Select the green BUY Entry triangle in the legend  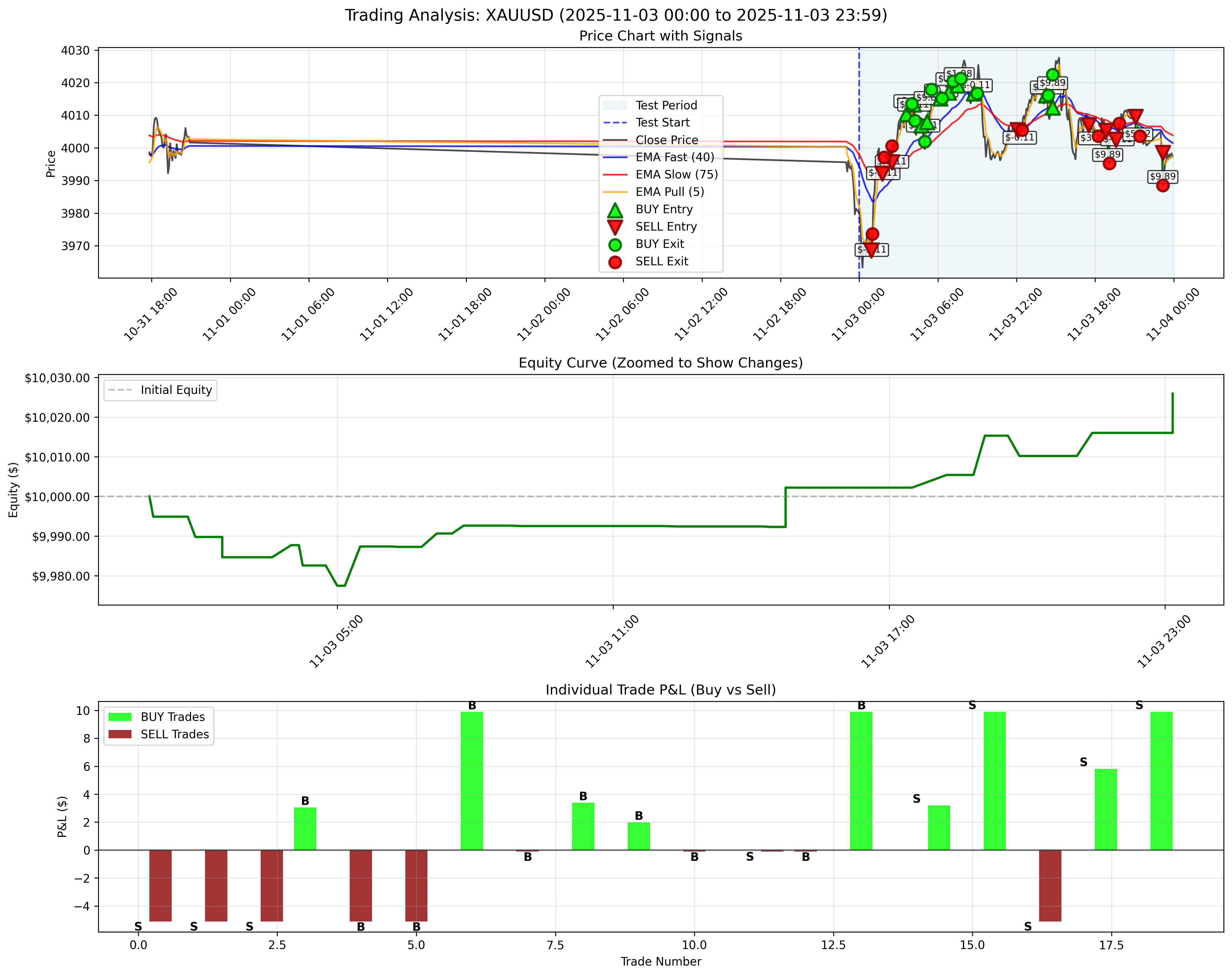[615, 211]
